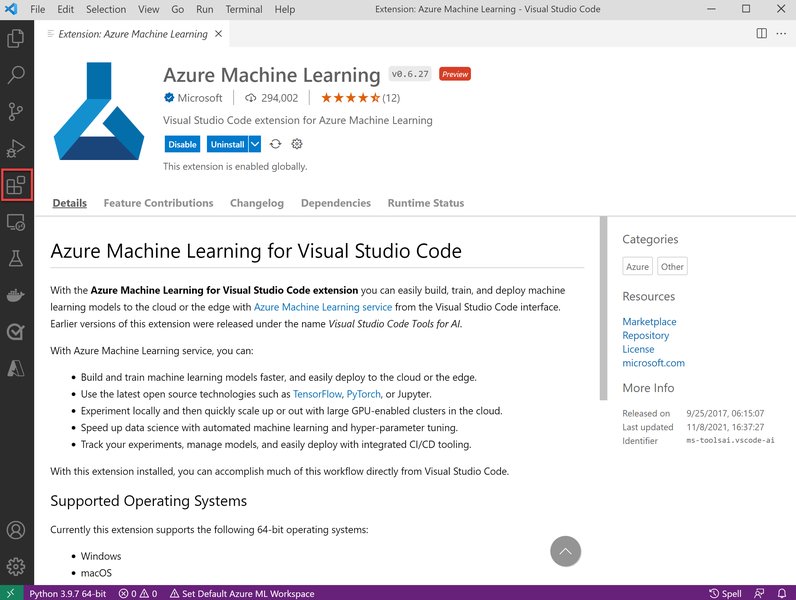Click Set Default Azure ML Workspace in status bar
Screen dimensions: 796x600
tap(242, 593)
